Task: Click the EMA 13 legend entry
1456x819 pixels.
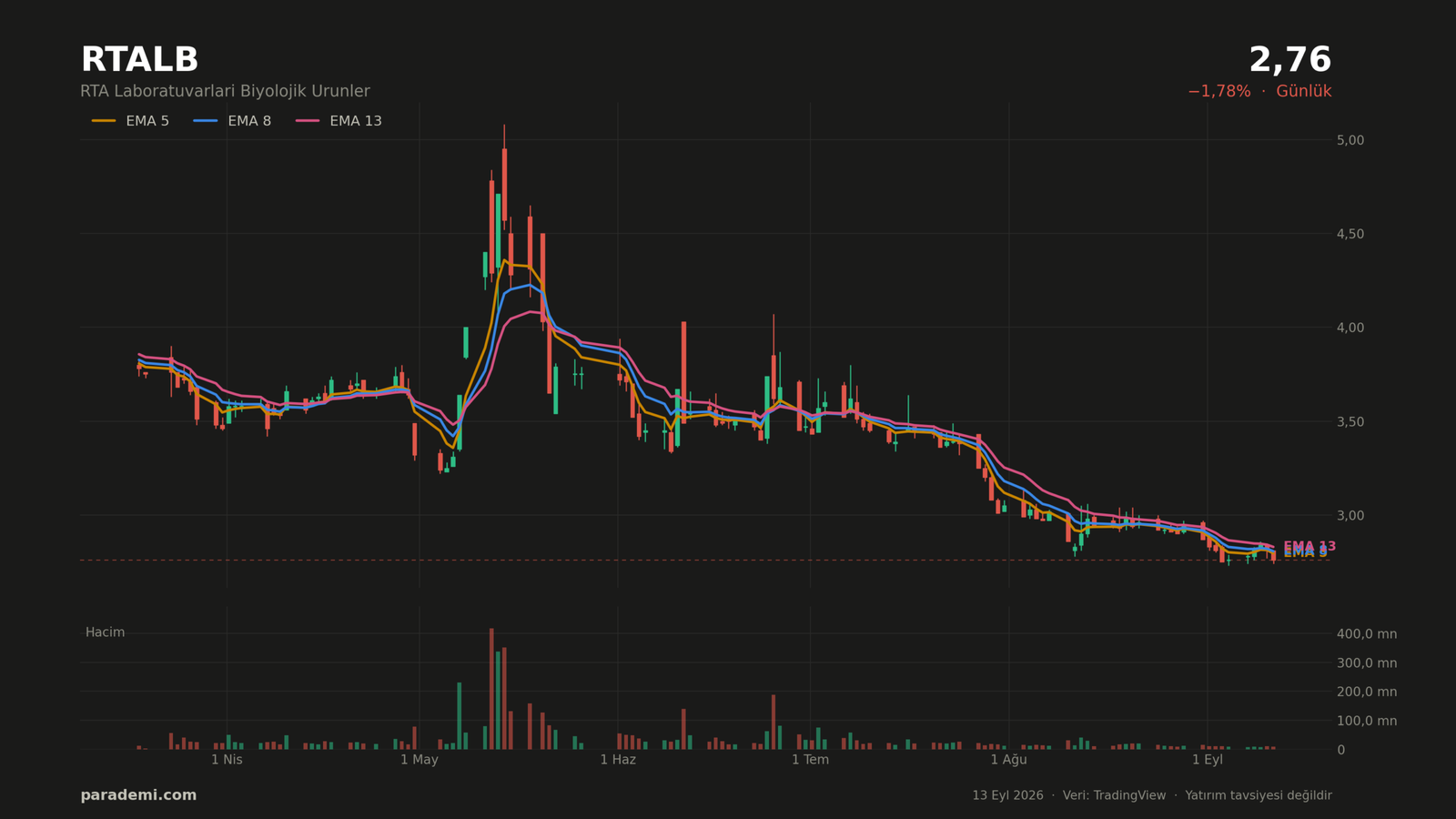Action: 339,121
